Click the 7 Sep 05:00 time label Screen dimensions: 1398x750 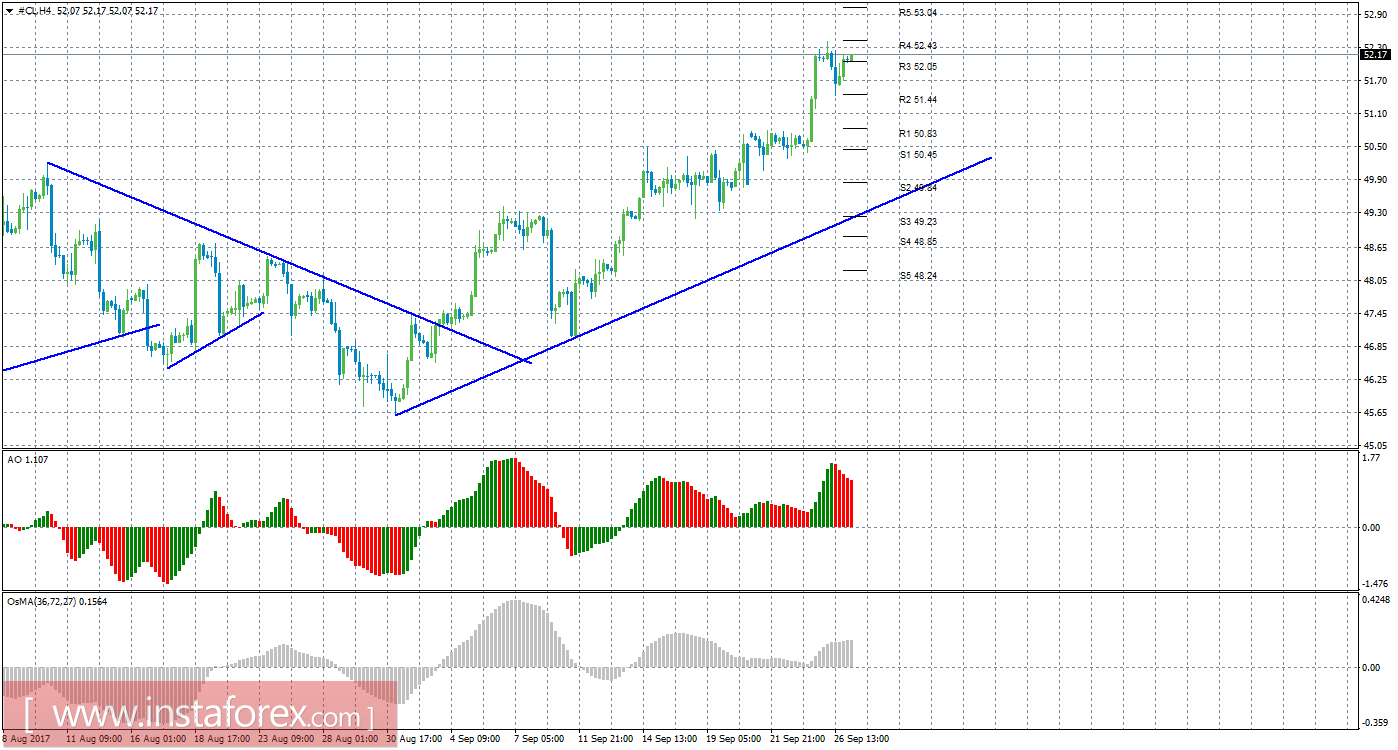540,739
